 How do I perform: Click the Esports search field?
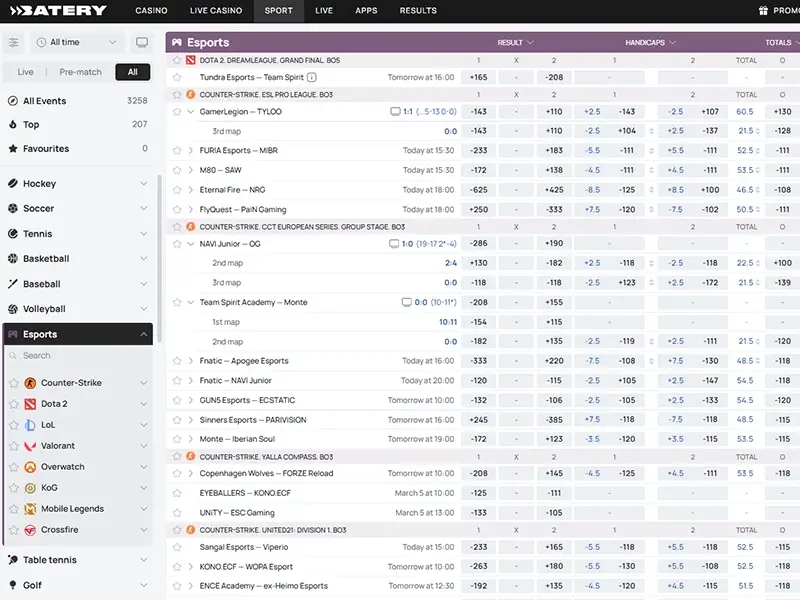click(80, 356)
